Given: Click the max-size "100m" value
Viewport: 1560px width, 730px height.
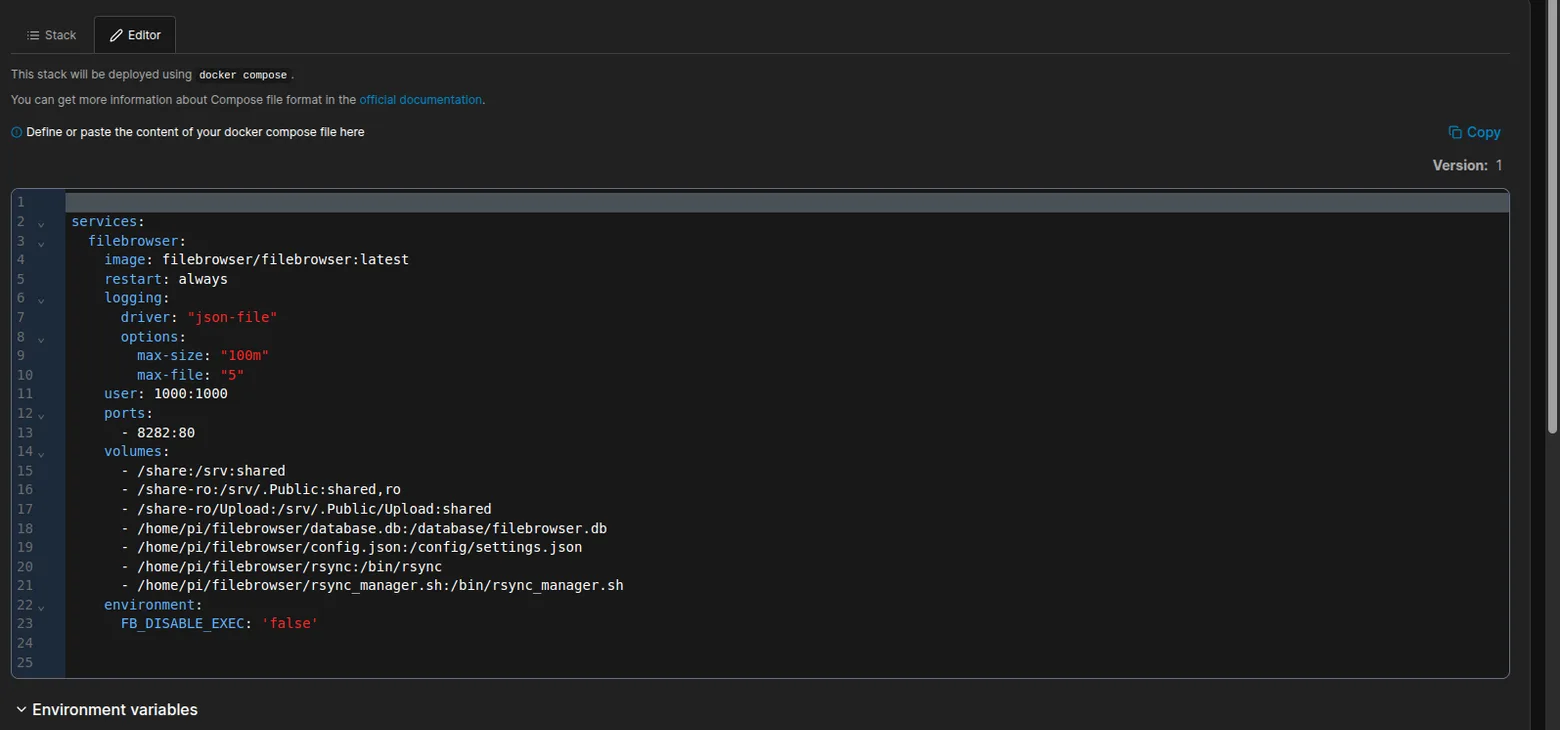Looking at the screenshot, I should click(245, 355).
